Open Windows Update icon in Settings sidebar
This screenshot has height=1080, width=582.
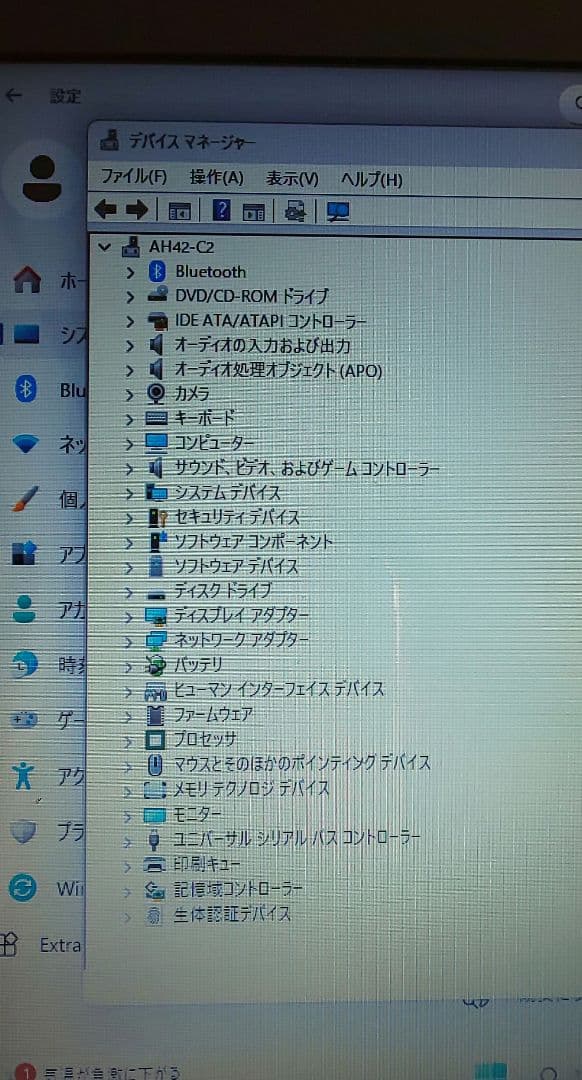click(x=22, y=888)
